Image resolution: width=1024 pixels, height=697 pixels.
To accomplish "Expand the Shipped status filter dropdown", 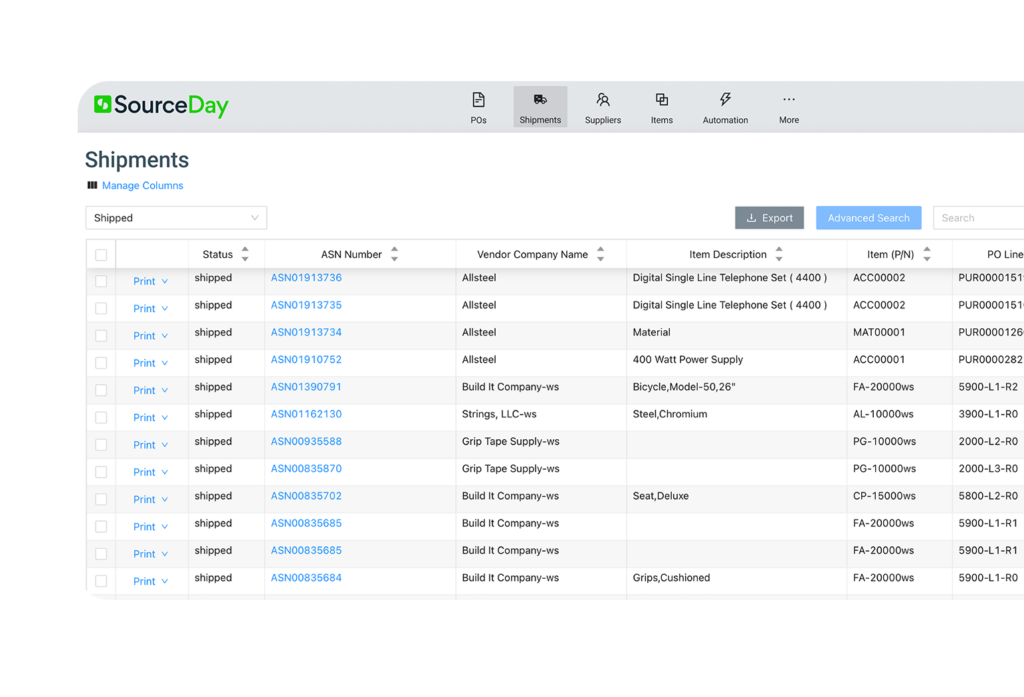I will 176,218.
